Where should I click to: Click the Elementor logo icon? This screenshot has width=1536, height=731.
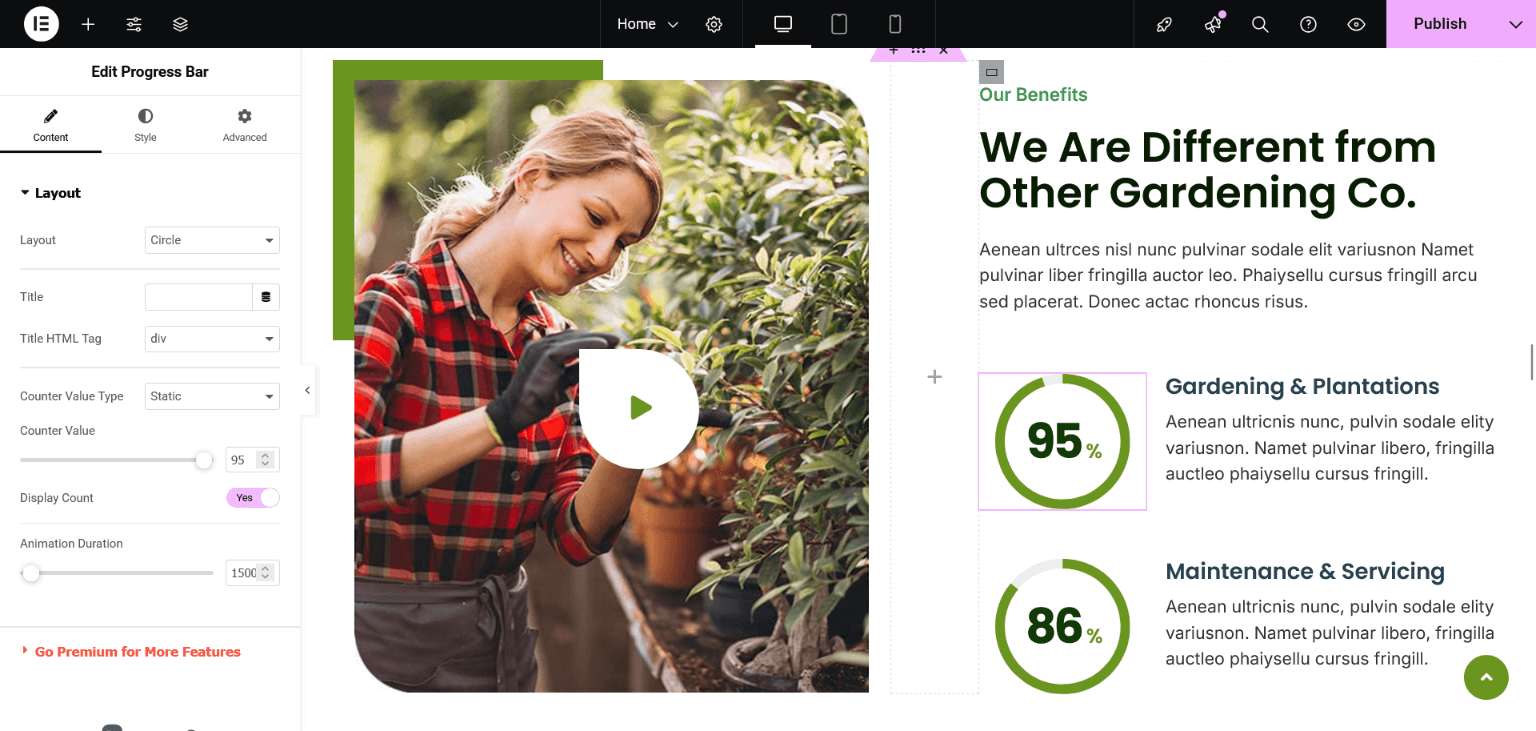pos(41,24)
